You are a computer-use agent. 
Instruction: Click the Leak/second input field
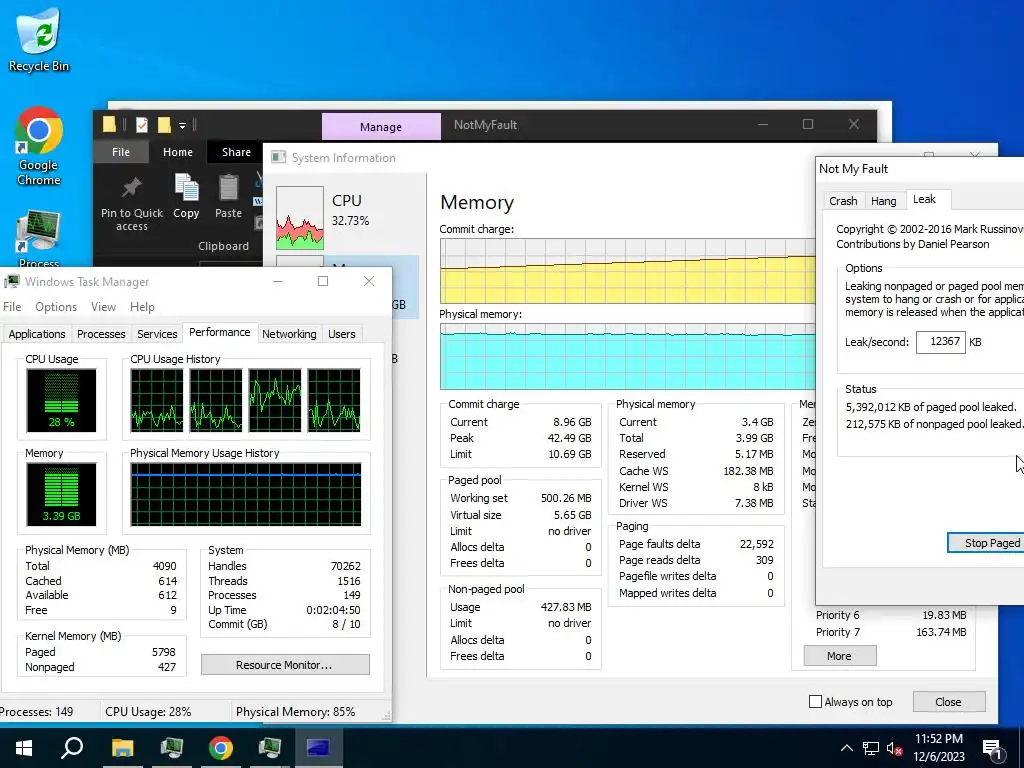coord(940,342)
